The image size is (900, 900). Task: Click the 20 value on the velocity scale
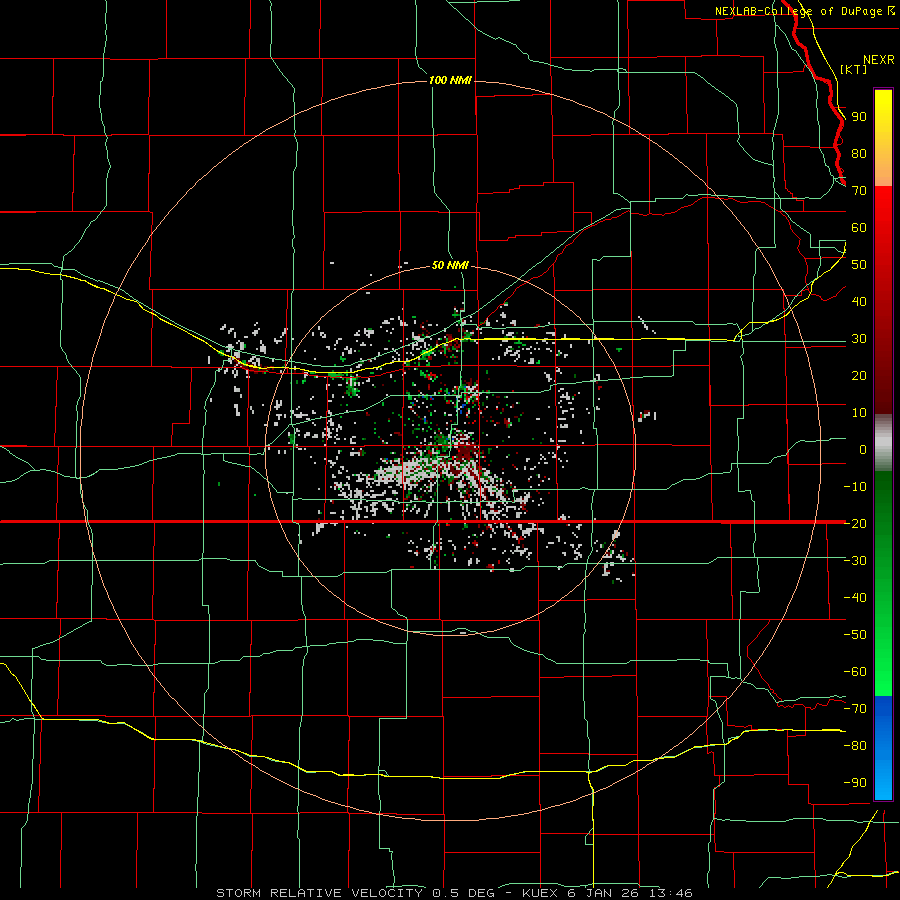(859, 375)
